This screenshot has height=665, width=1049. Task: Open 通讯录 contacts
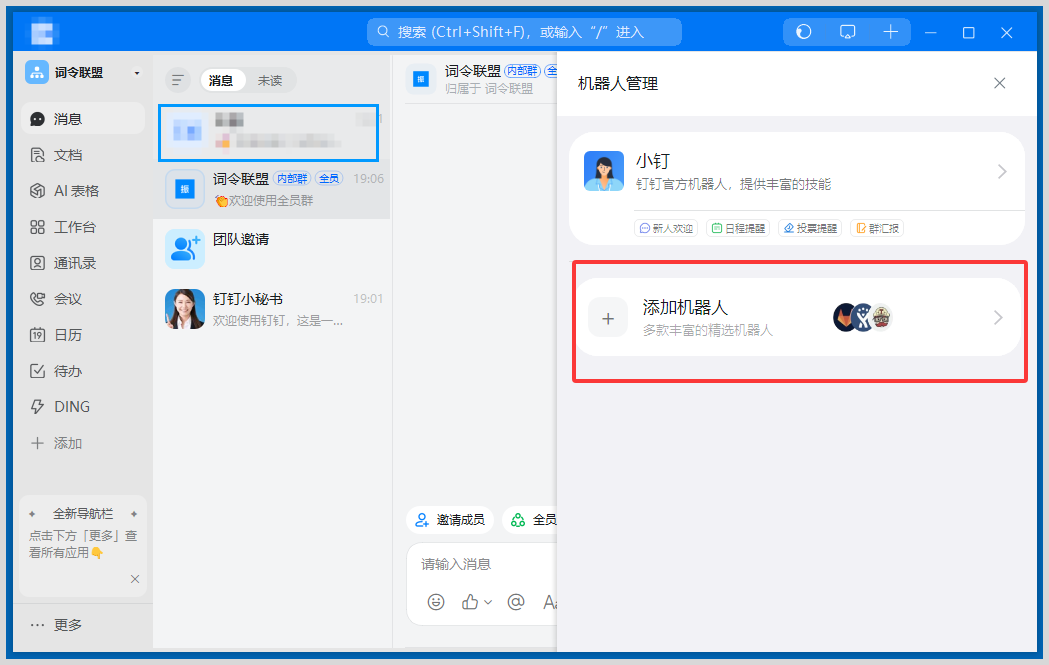click(73, 263)
